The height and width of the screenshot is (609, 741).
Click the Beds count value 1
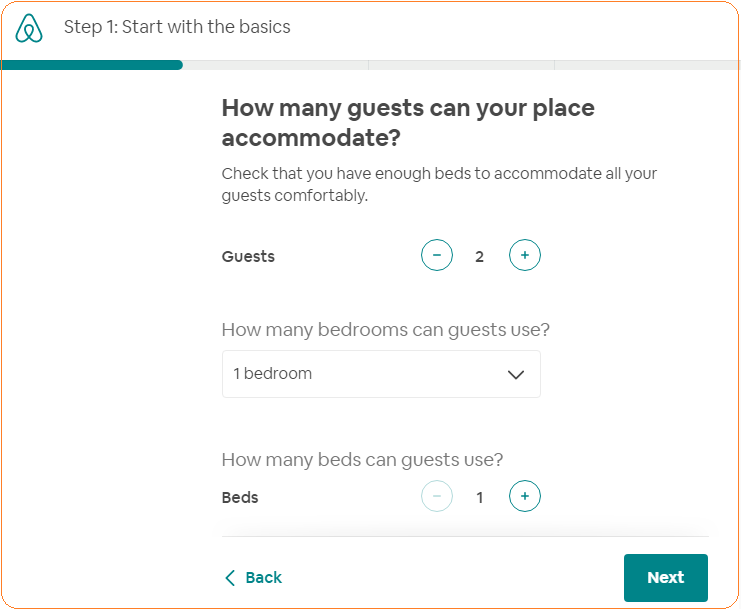click(x=480, y=497)
